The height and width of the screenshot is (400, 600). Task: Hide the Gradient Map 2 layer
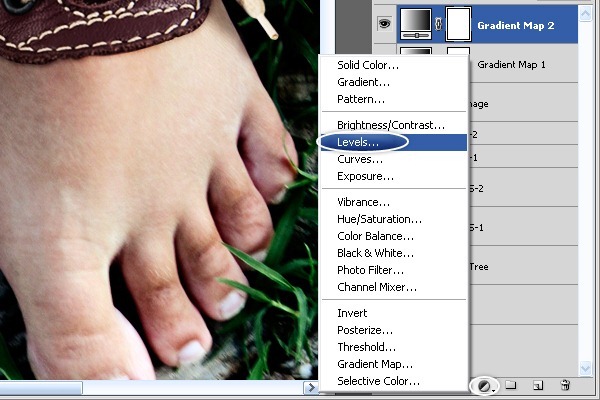[383, 23]
